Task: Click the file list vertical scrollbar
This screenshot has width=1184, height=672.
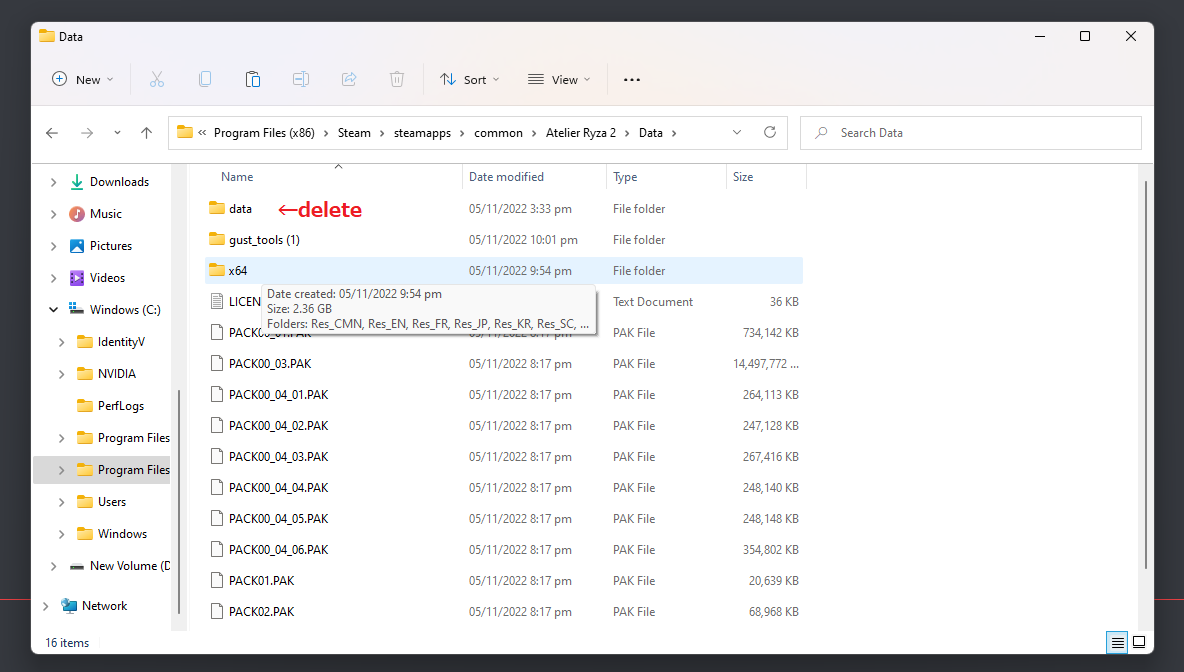Action: (x=1145, y=375)
